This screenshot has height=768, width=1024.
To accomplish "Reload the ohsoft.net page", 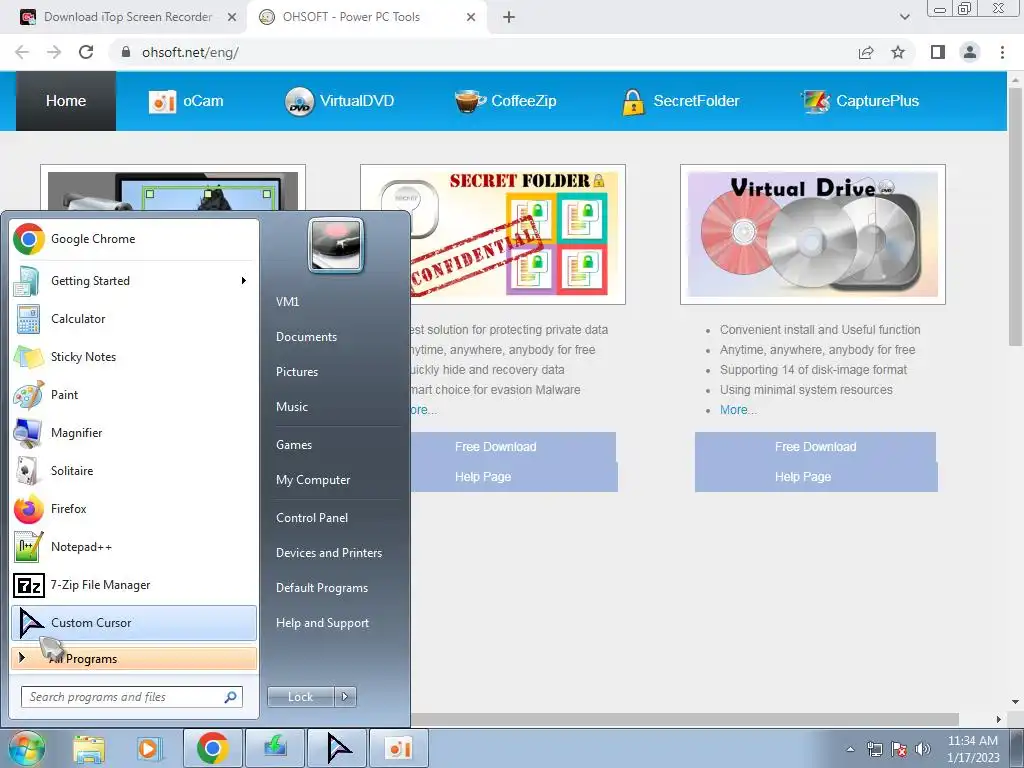I will 86,52.
